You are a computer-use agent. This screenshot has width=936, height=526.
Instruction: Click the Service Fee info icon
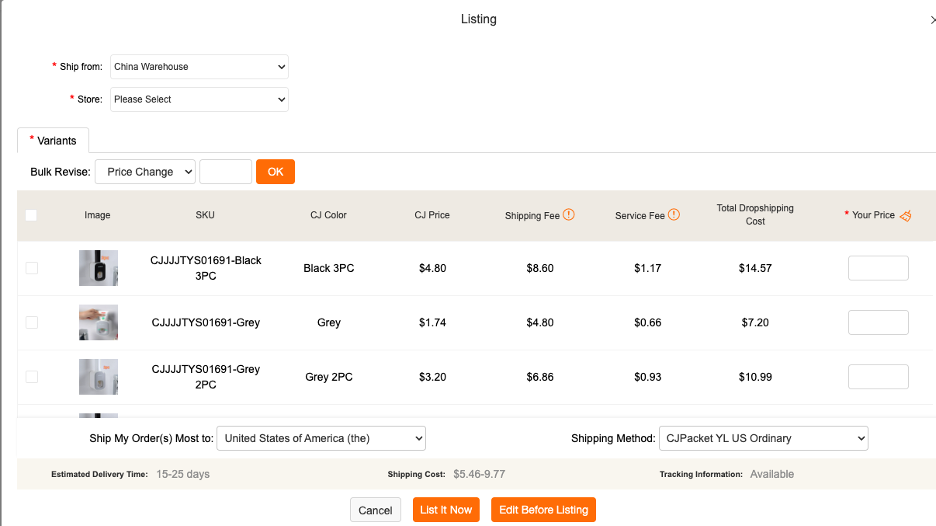(674, 215)
